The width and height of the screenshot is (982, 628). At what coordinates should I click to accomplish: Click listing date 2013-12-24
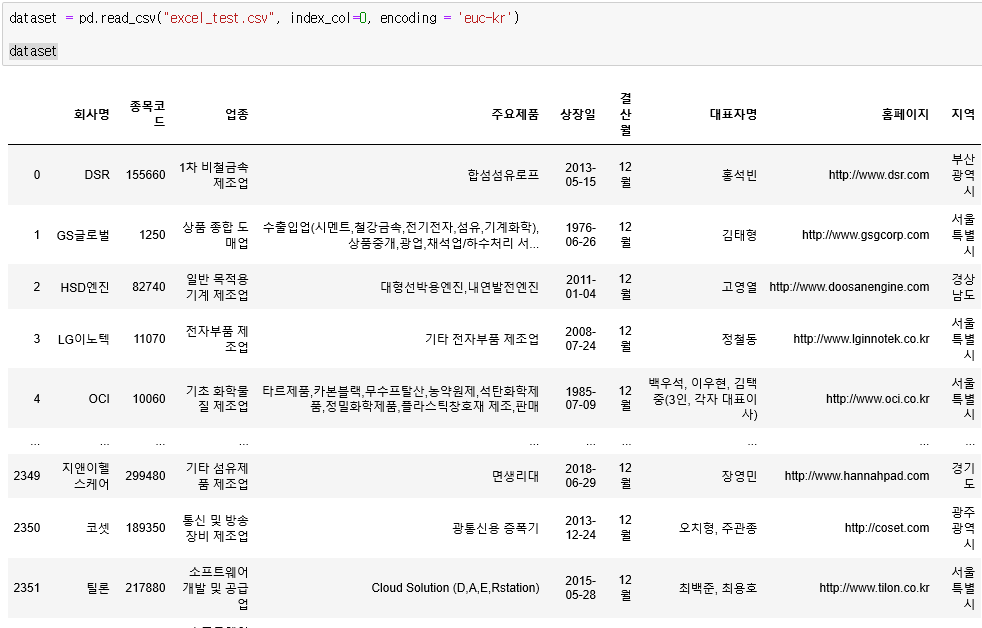(581, 528)
